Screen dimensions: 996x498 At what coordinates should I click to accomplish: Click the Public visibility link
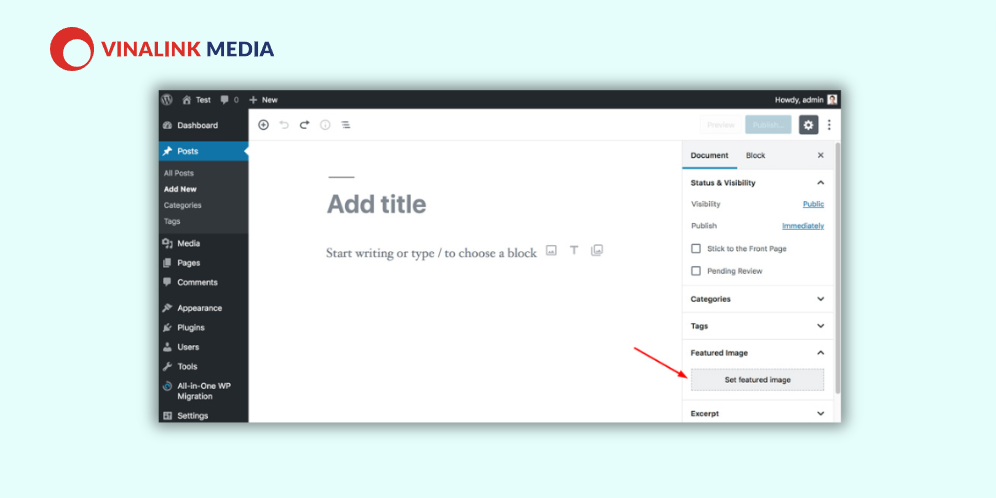click(x=813, y=204)
